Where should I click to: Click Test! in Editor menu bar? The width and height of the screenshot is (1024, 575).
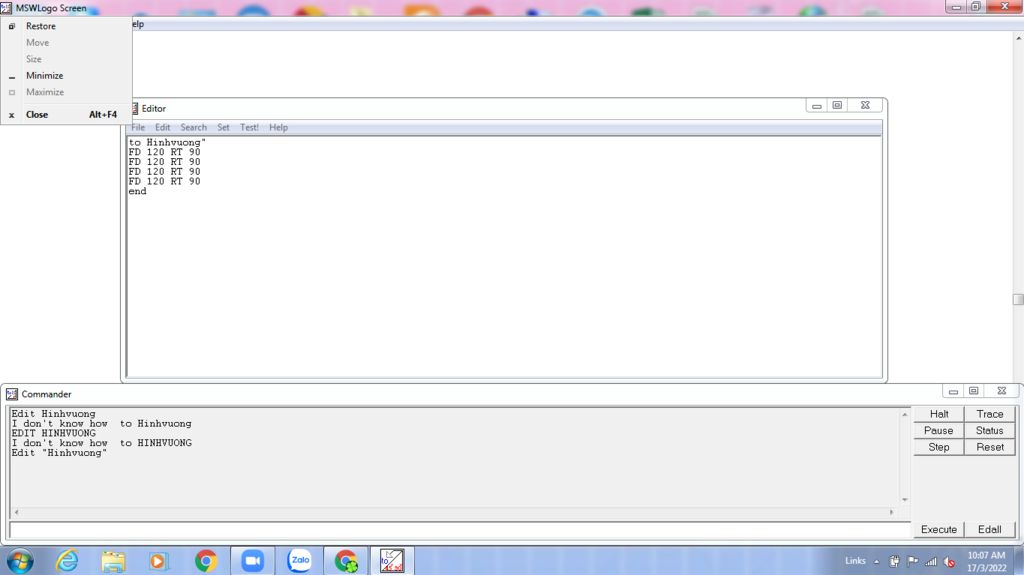pos(249,127)
